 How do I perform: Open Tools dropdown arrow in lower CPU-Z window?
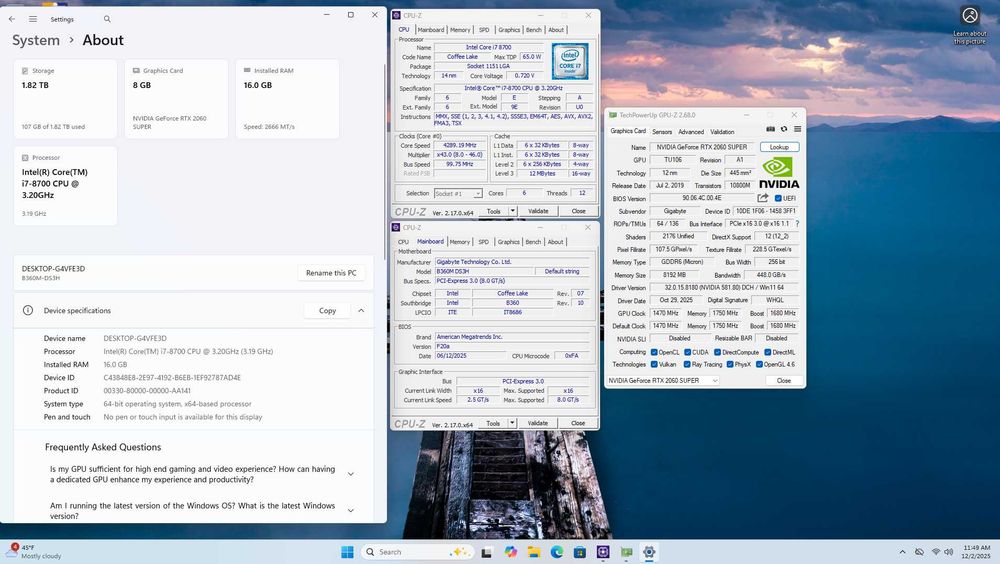pyautogui.click(x=511, y=423)
